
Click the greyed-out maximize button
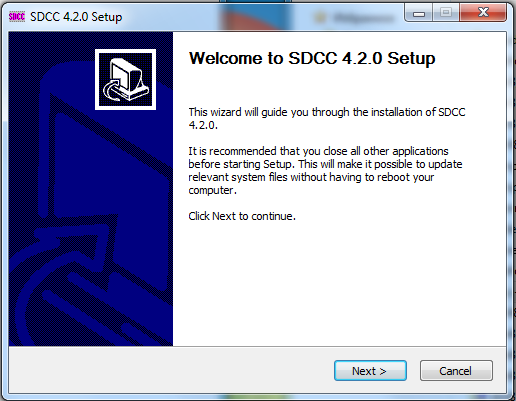pos(446,13)
